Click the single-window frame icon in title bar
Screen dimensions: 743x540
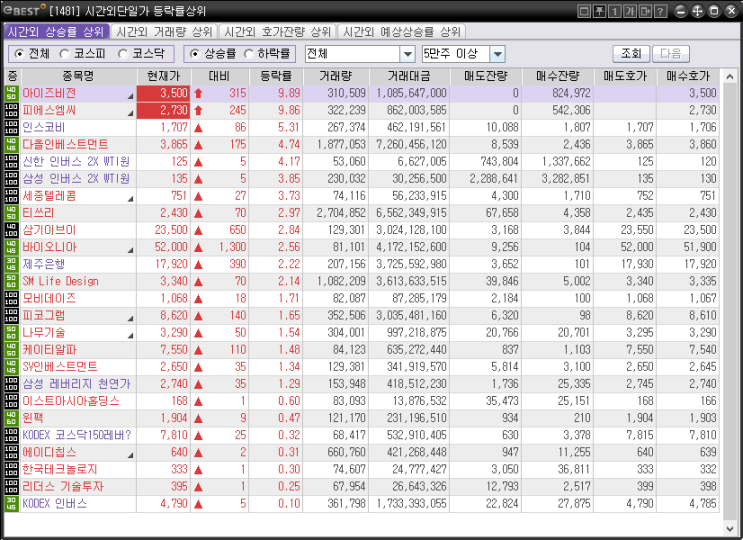584,11
